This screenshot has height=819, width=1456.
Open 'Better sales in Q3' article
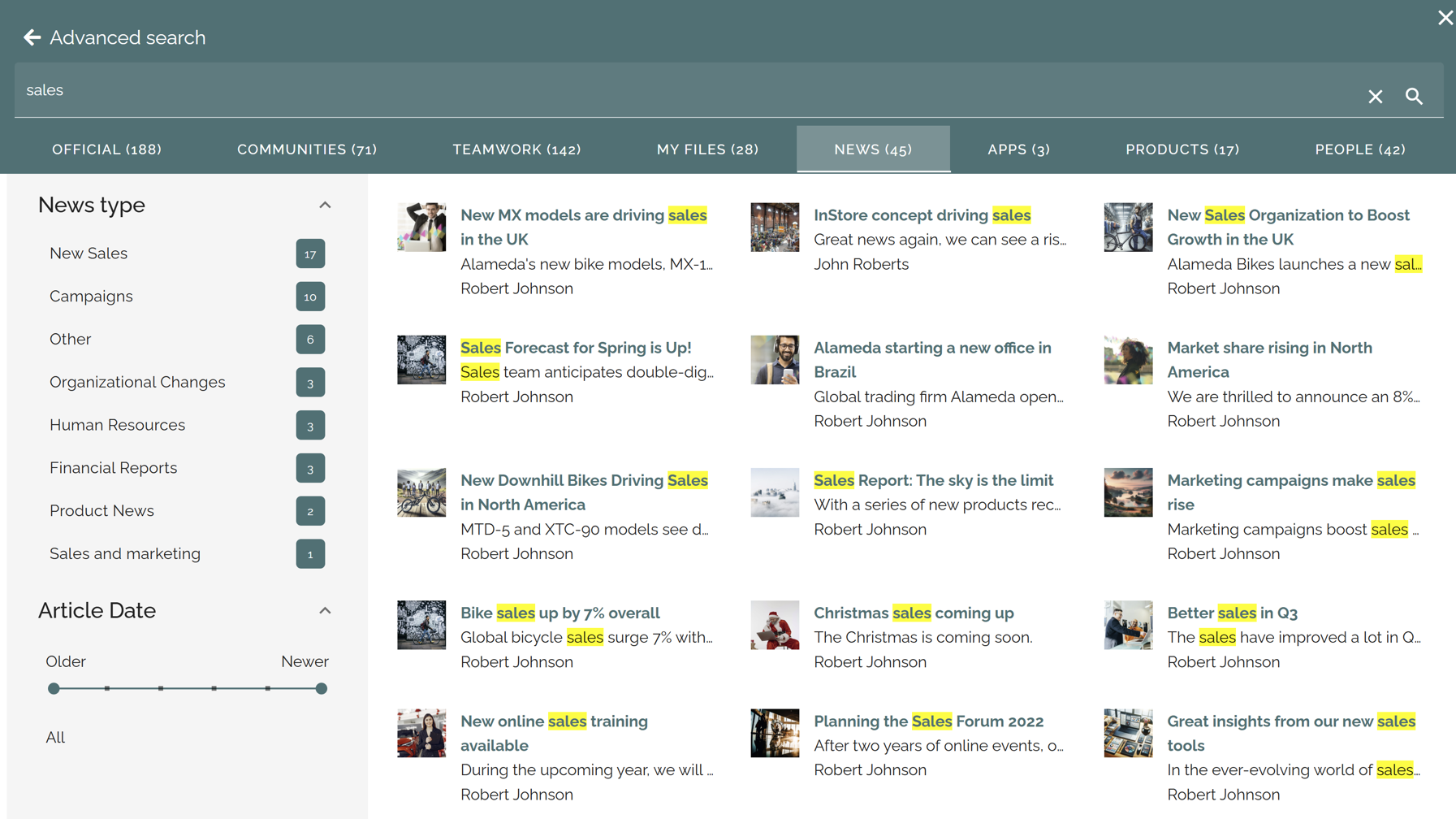[x=1232, y=613]
